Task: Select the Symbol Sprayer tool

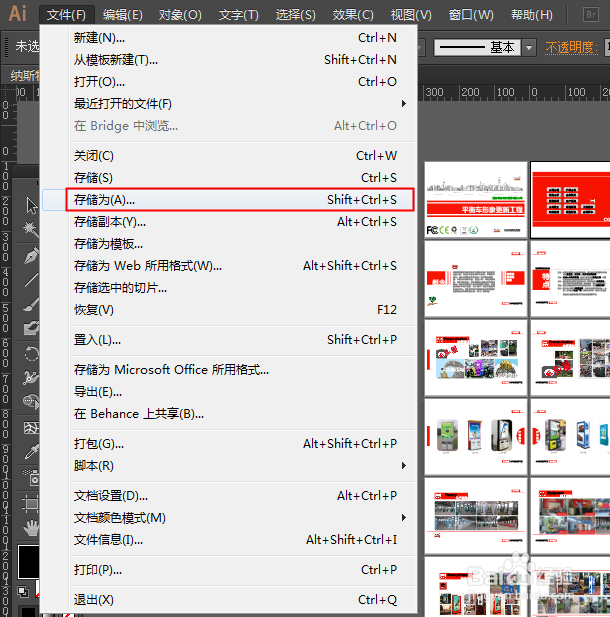Action: click(x=31, y=477)
